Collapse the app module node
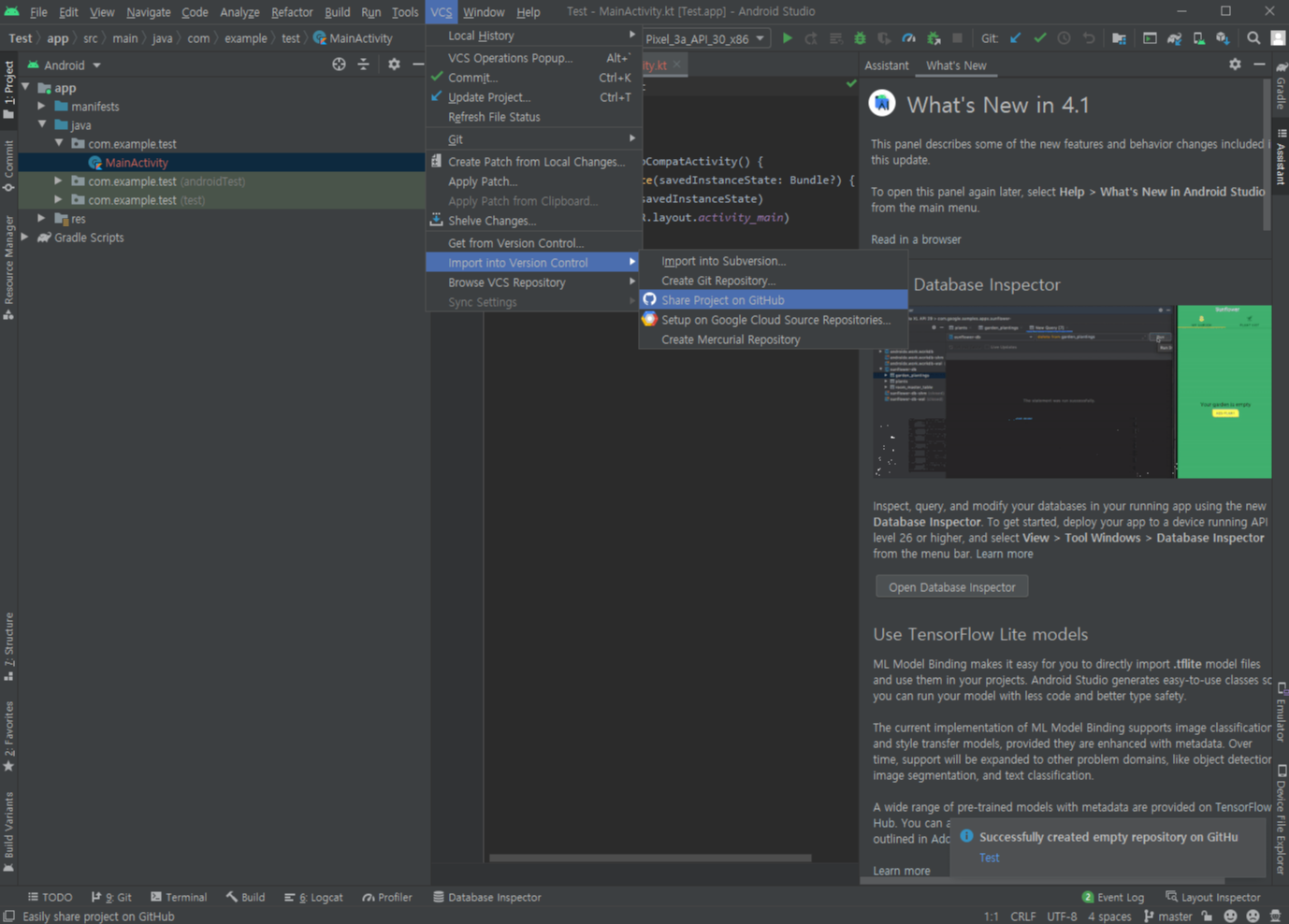The width and height of the screenshot is (1289, 924). pos(26,87)
